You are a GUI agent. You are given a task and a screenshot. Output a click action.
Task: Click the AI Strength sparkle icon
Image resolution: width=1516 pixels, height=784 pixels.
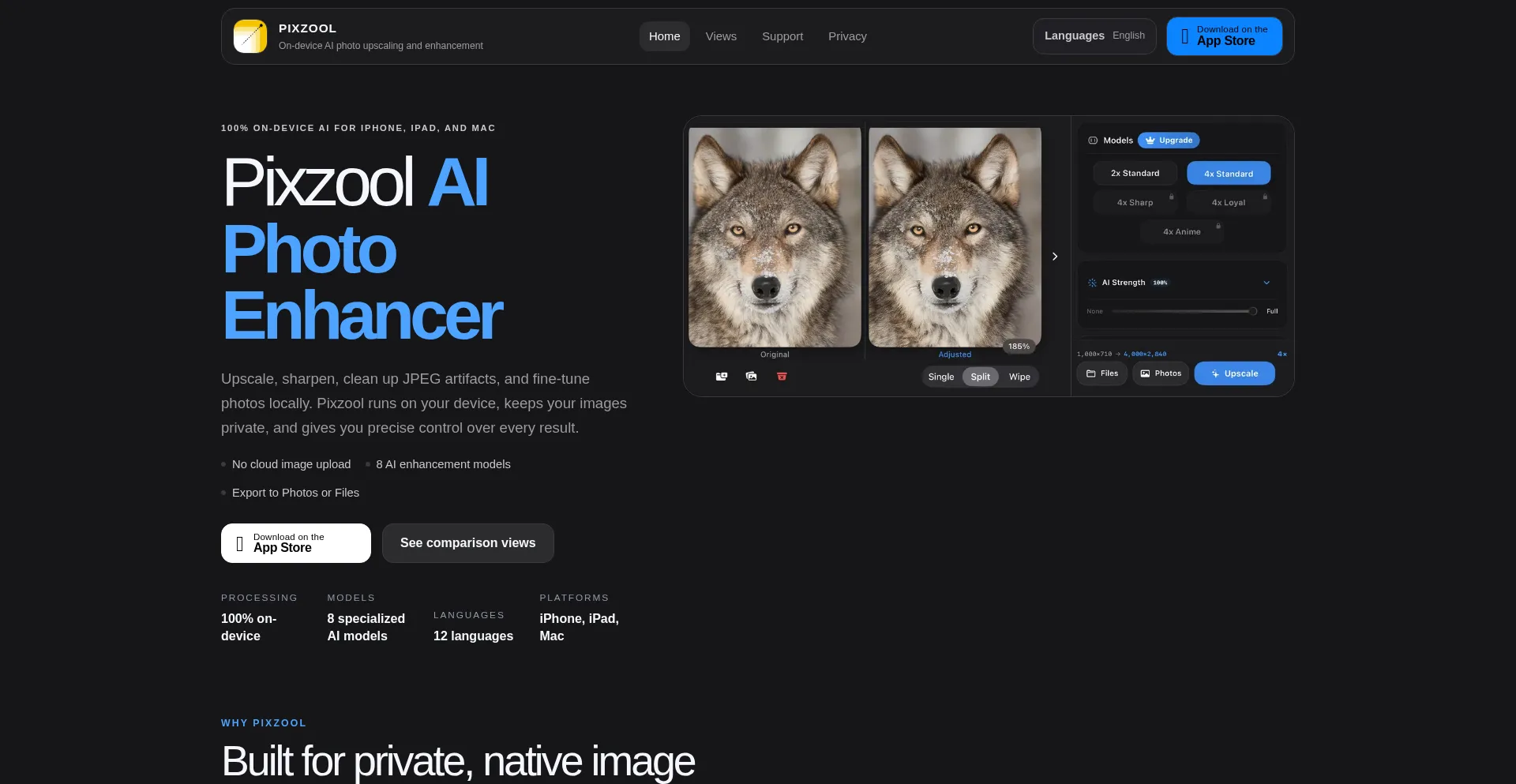(x=1092, y=283)
